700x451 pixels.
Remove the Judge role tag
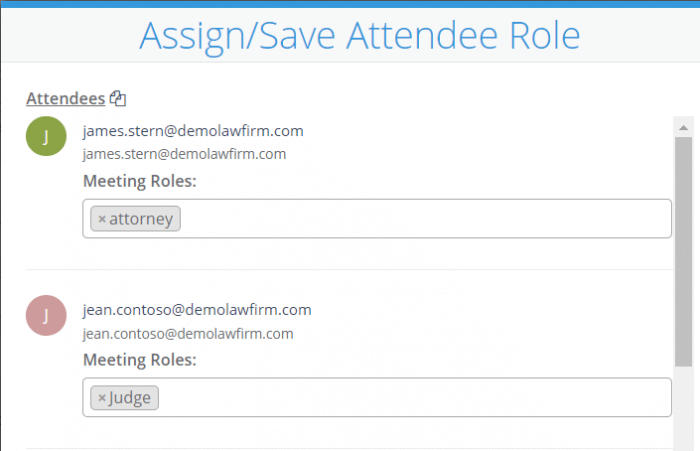[x=102, y=397]
